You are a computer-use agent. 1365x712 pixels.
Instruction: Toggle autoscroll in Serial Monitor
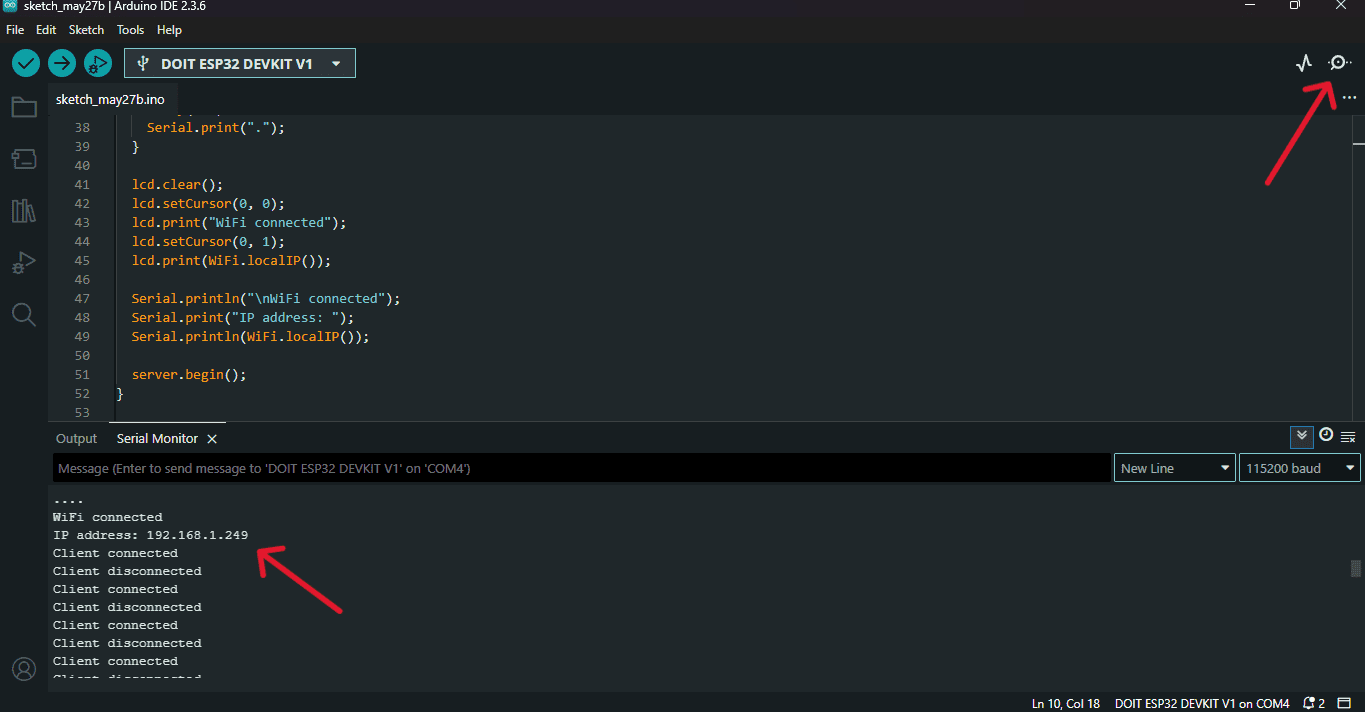pos(1301,436)
